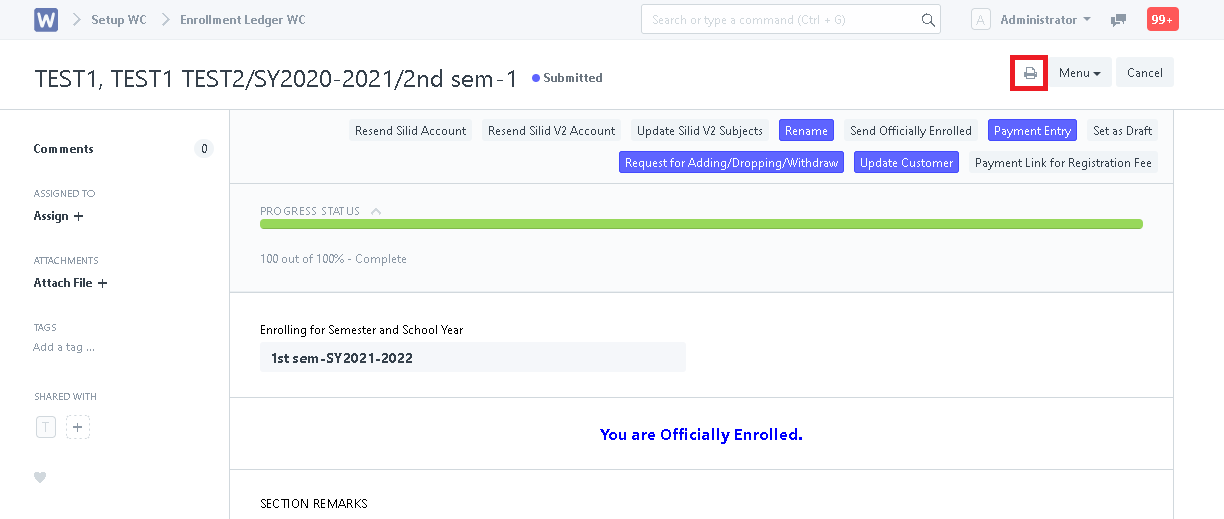Click the Administrator avatar icon
Viewport: 1224px width, 519px height.
click(x=981, y=20)
